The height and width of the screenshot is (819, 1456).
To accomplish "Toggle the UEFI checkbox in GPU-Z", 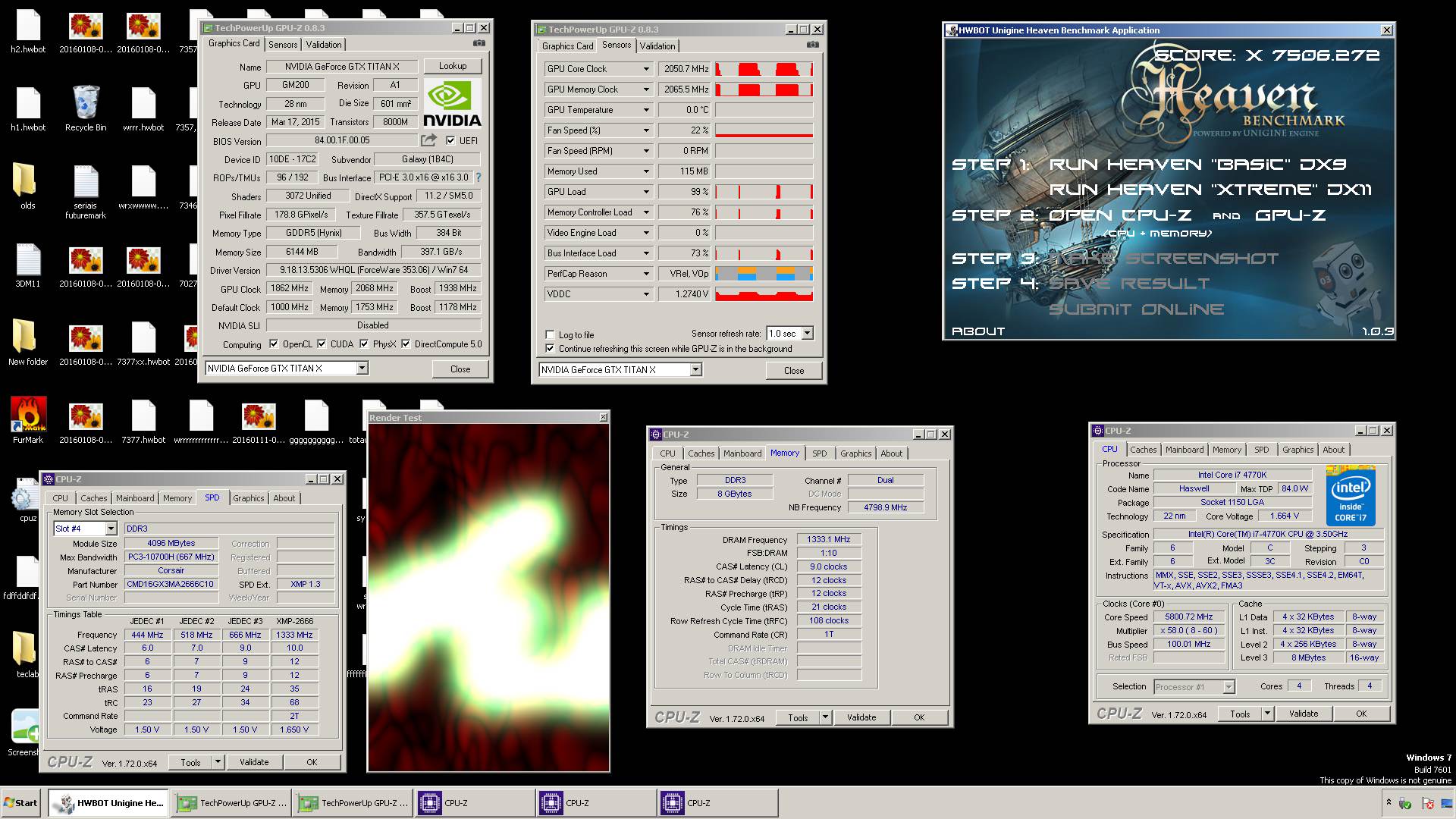I will [450, 140].
